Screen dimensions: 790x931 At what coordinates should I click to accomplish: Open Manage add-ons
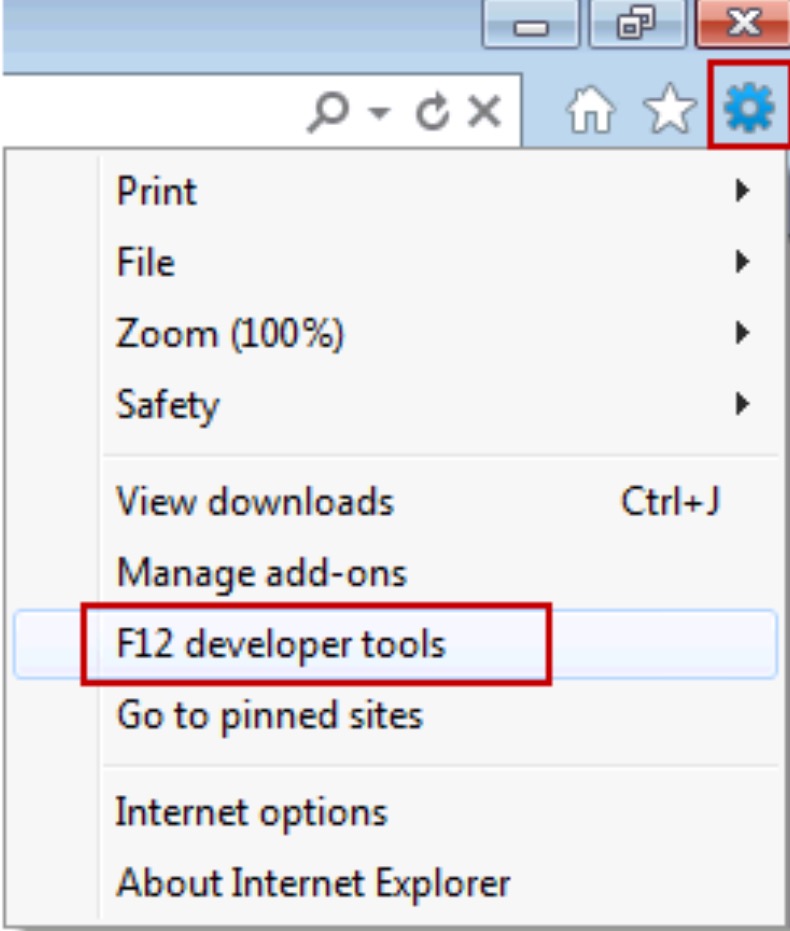tap(262, 573)
